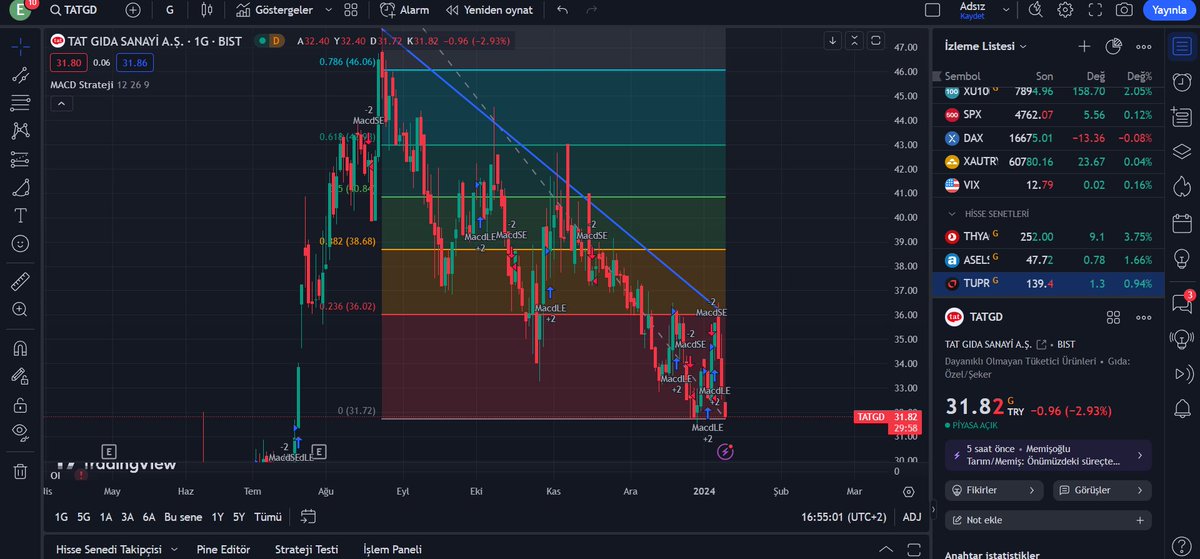Add symbol to compare with plus icon
The width and height of the screenshot is (1200, 559).
133,10
